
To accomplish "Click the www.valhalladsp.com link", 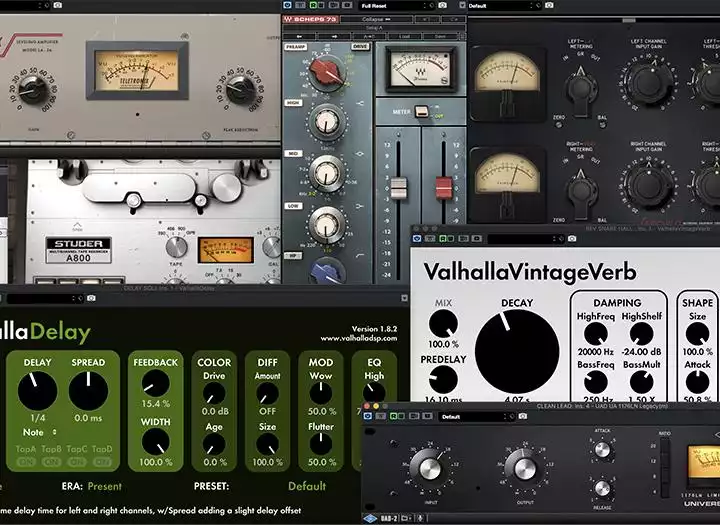I will pyautogui.click(x=359, y=339).
